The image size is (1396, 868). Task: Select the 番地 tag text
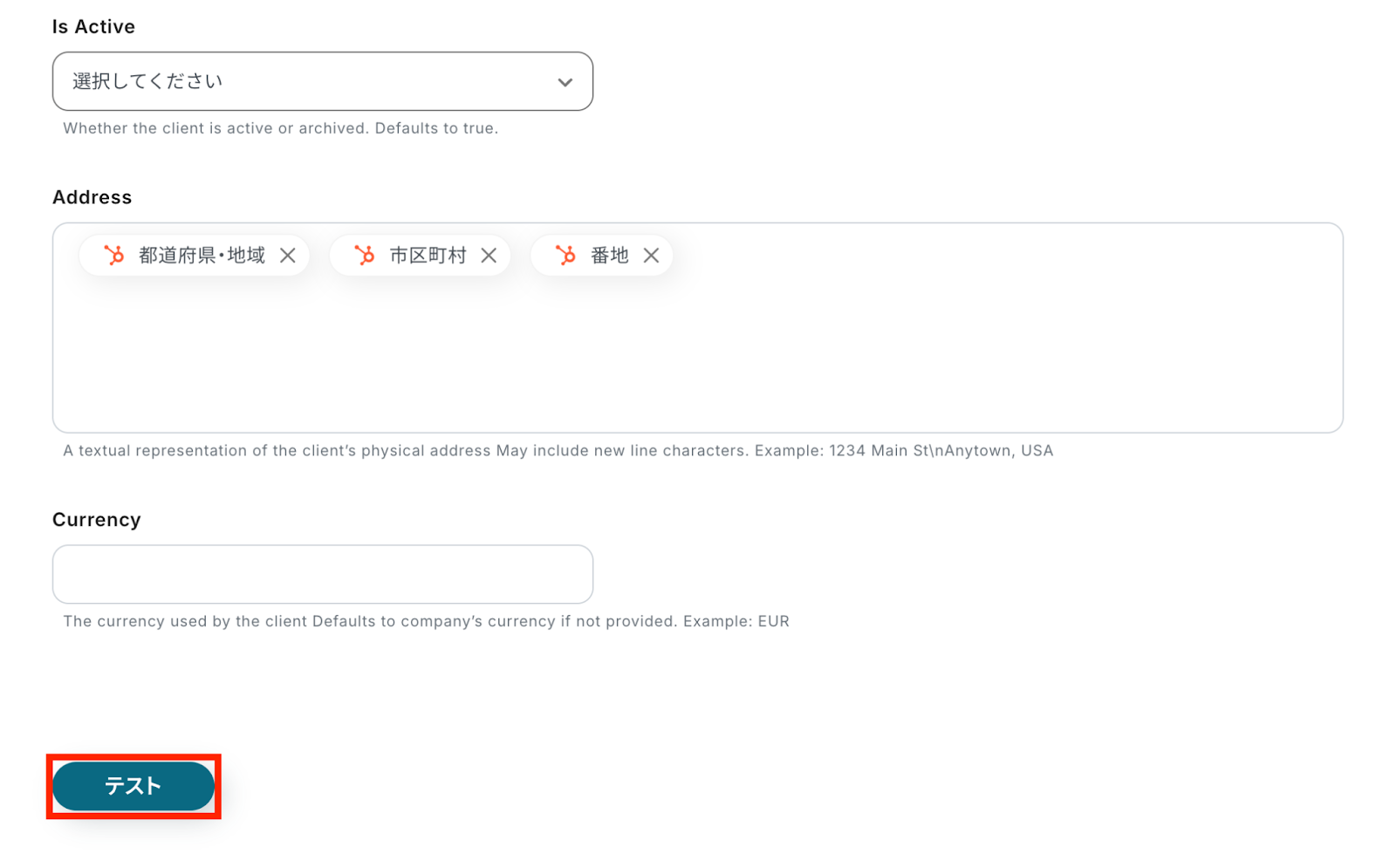[609, 256]
